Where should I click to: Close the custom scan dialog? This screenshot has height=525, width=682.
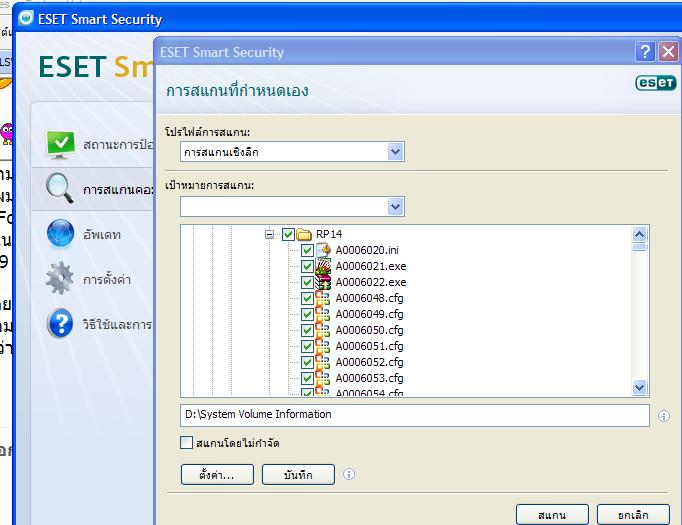pos(668,52)
